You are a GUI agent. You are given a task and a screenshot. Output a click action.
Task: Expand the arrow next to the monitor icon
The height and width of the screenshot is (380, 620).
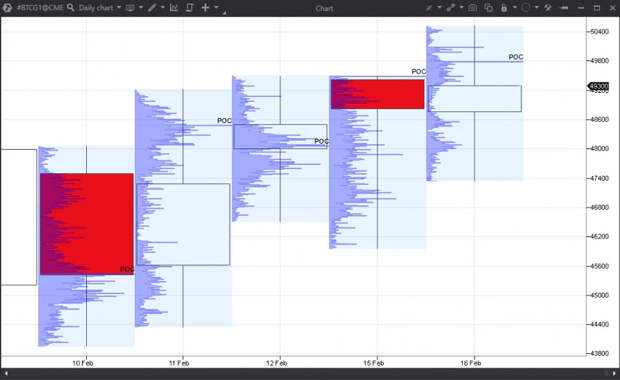140,8
